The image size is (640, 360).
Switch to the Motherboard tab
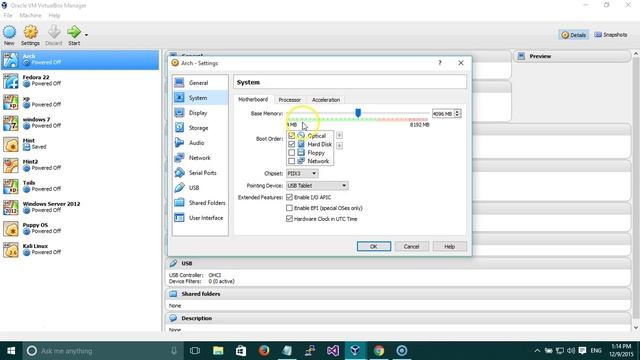coord(253,100)
